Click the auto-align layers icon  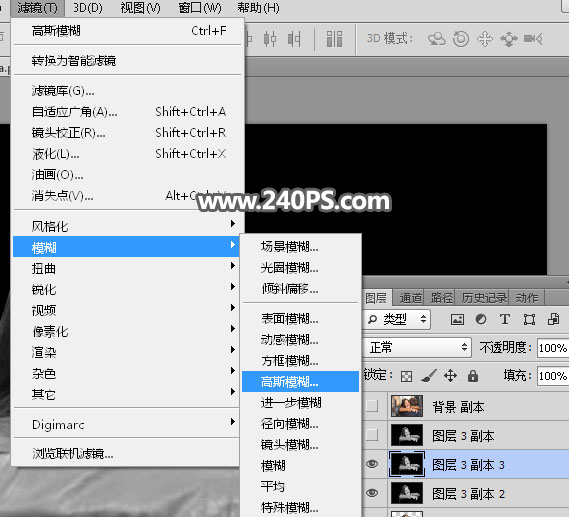(x=334, y=39)
